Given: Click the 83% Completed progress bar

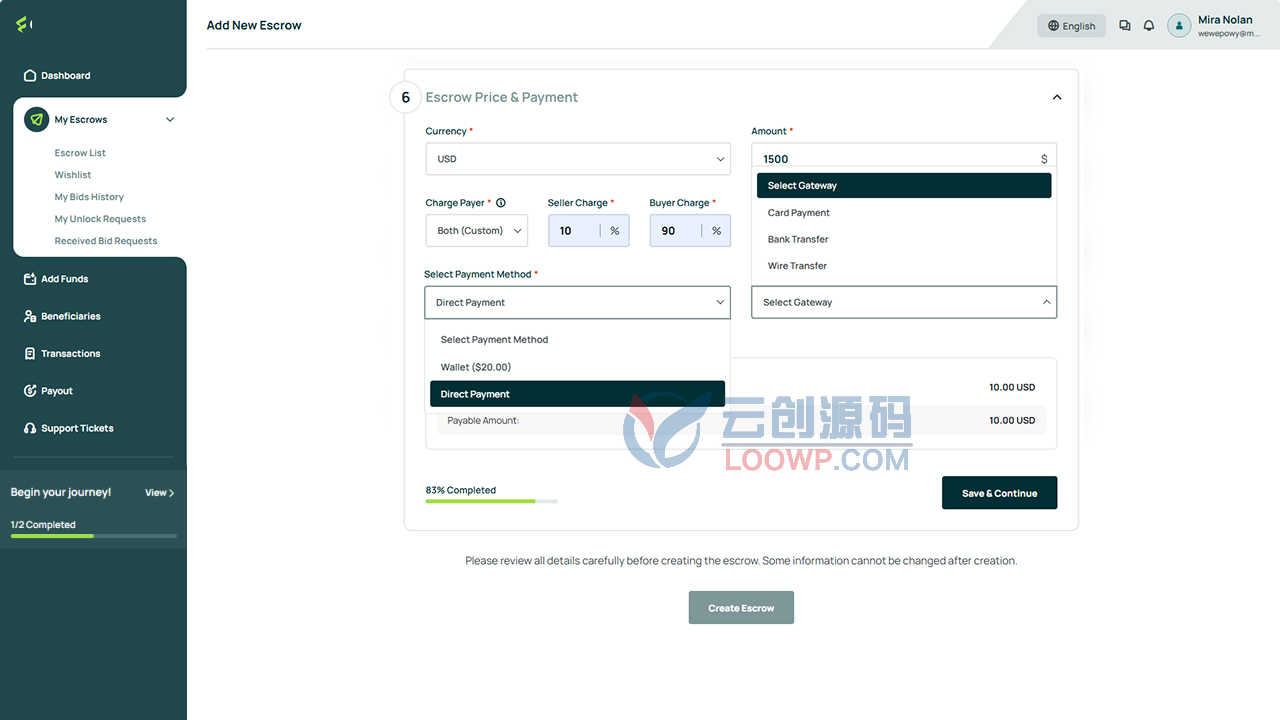Looking at the screenshot, I should pos(491,501).
